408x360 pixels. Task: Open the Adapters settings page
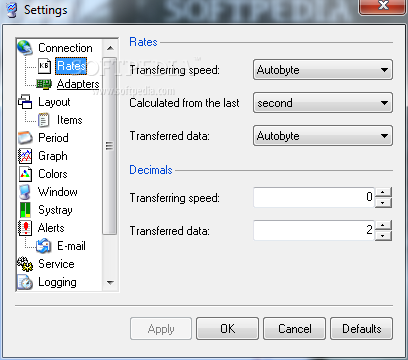(x=78, y=84)
